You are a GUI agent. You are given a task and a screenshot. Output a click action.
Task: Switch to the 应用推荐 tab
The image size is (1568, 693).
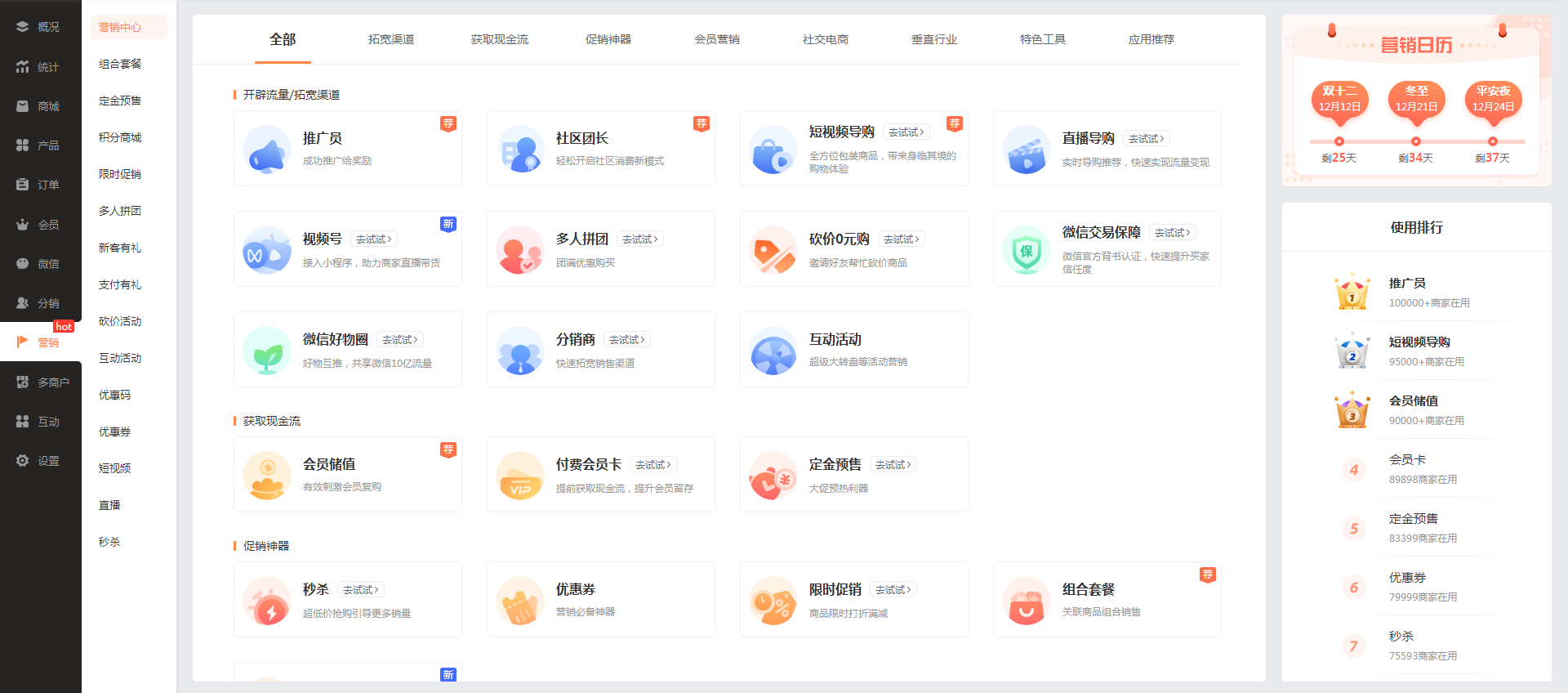1151,39
